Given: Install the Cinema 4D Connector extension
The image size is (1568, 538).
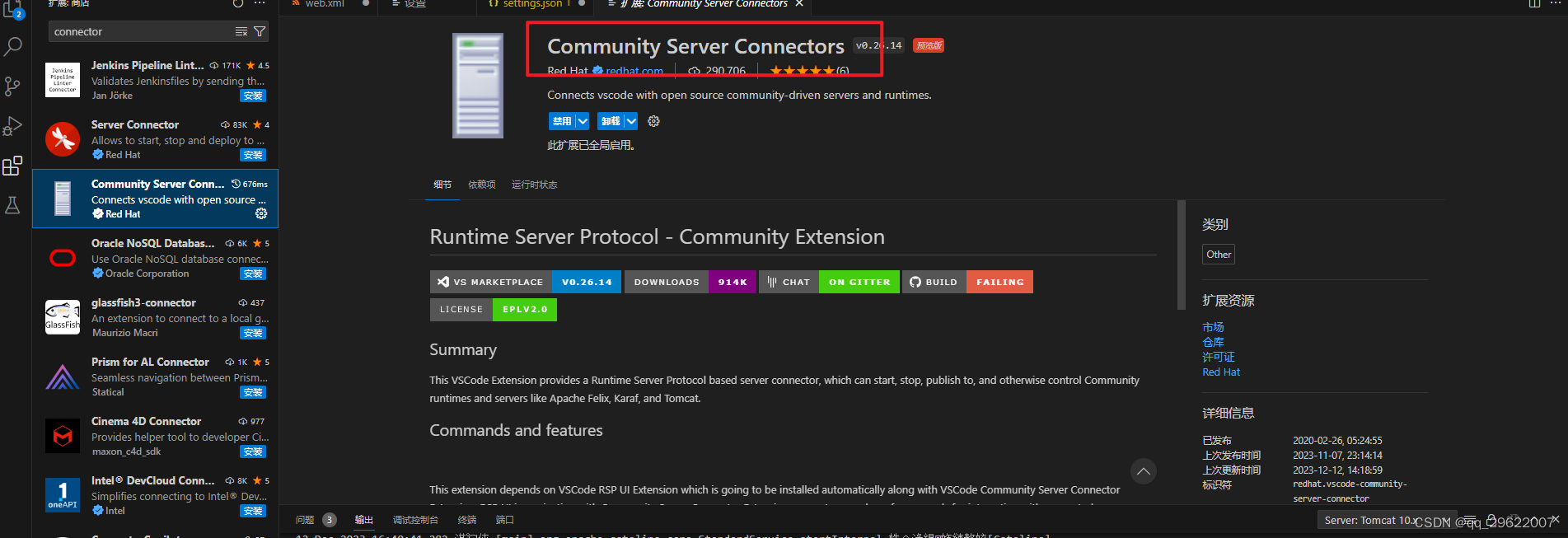Looking at the screenshot, I should pyautogui.click(x=253, y=451).
